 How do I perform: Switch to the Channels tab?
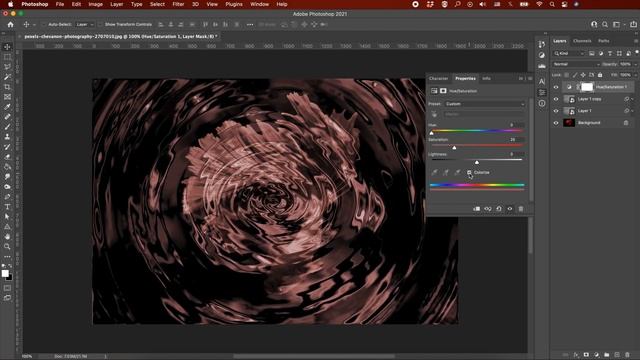[582, 41]
